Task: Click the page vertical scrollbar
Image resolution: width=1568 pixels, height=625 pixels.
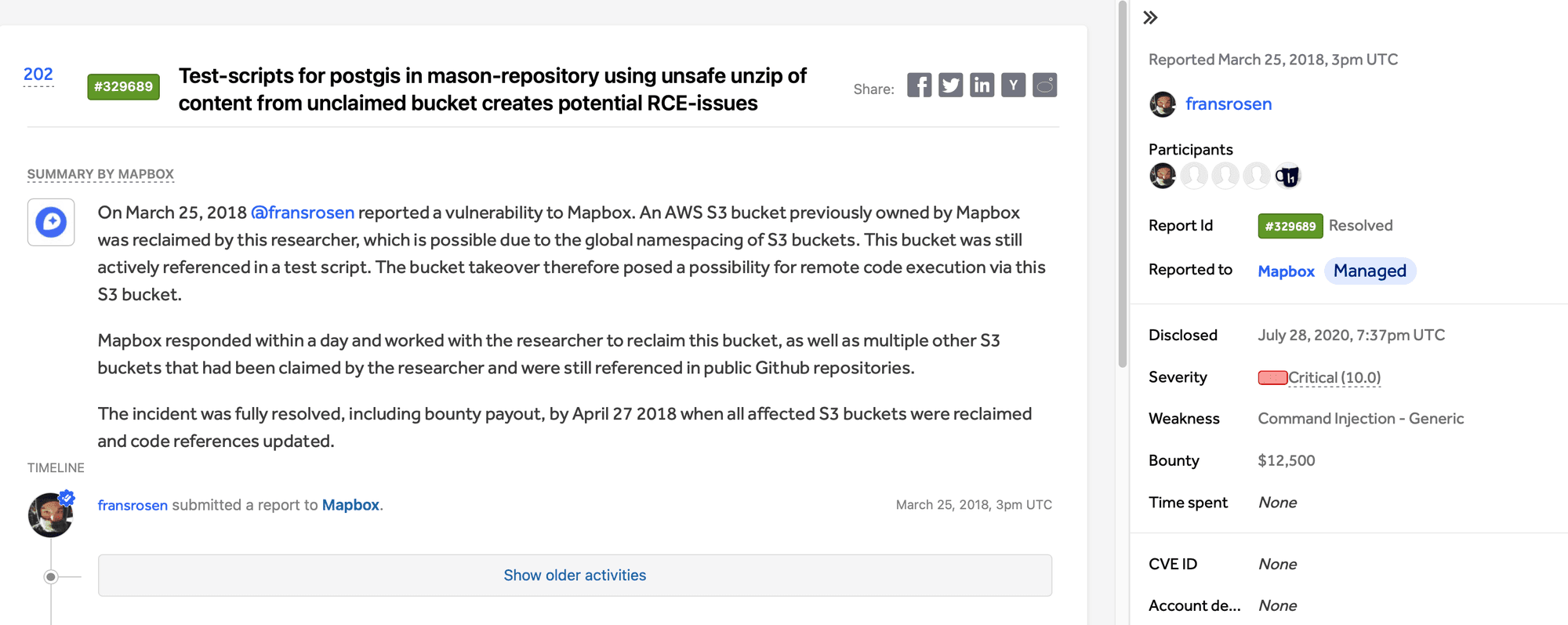Action: tap(1123, 184)
